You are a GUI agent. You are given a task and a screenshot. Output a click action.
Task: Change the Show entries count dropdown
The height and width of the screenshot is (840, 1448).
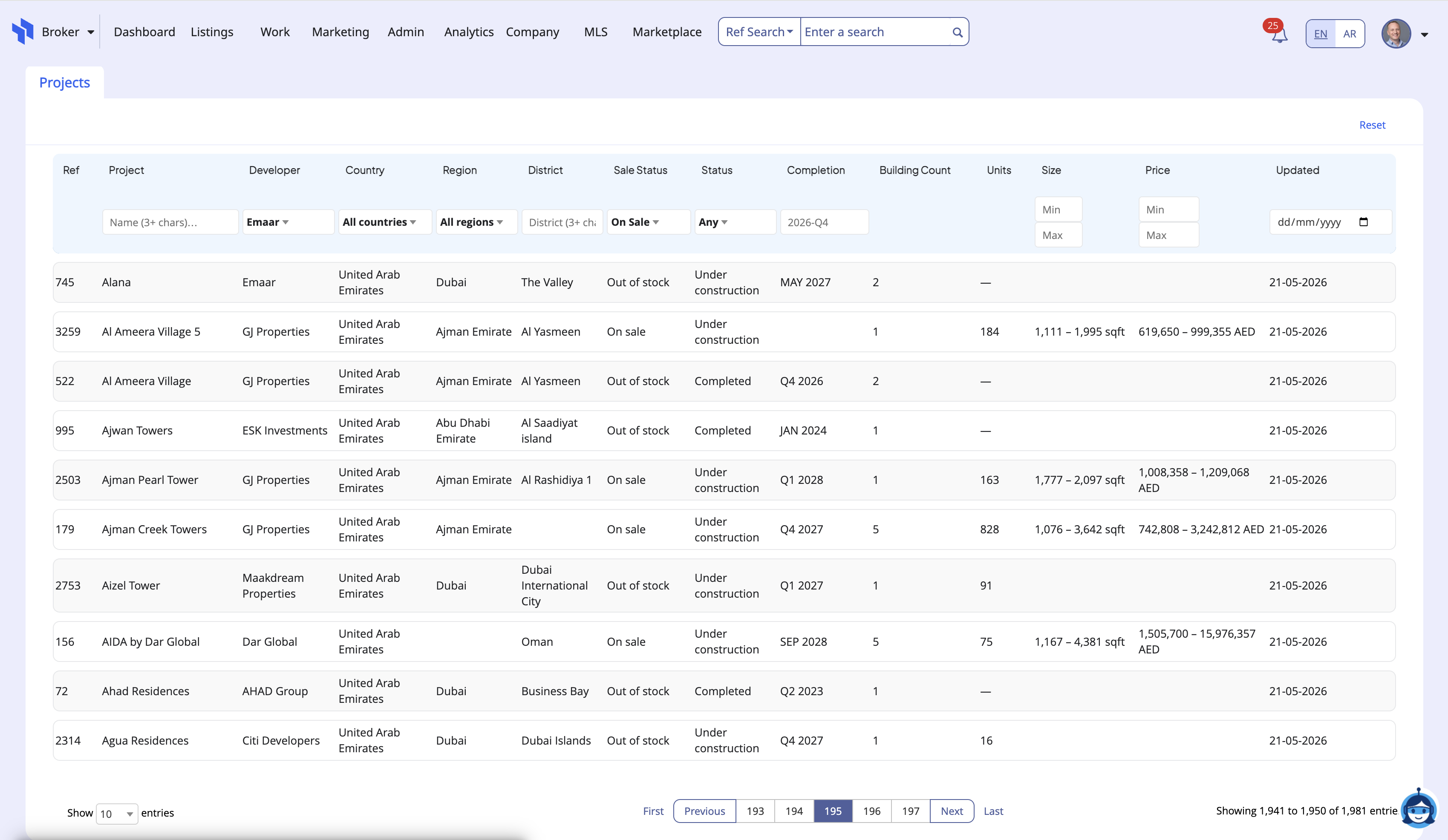click(117, 814)
